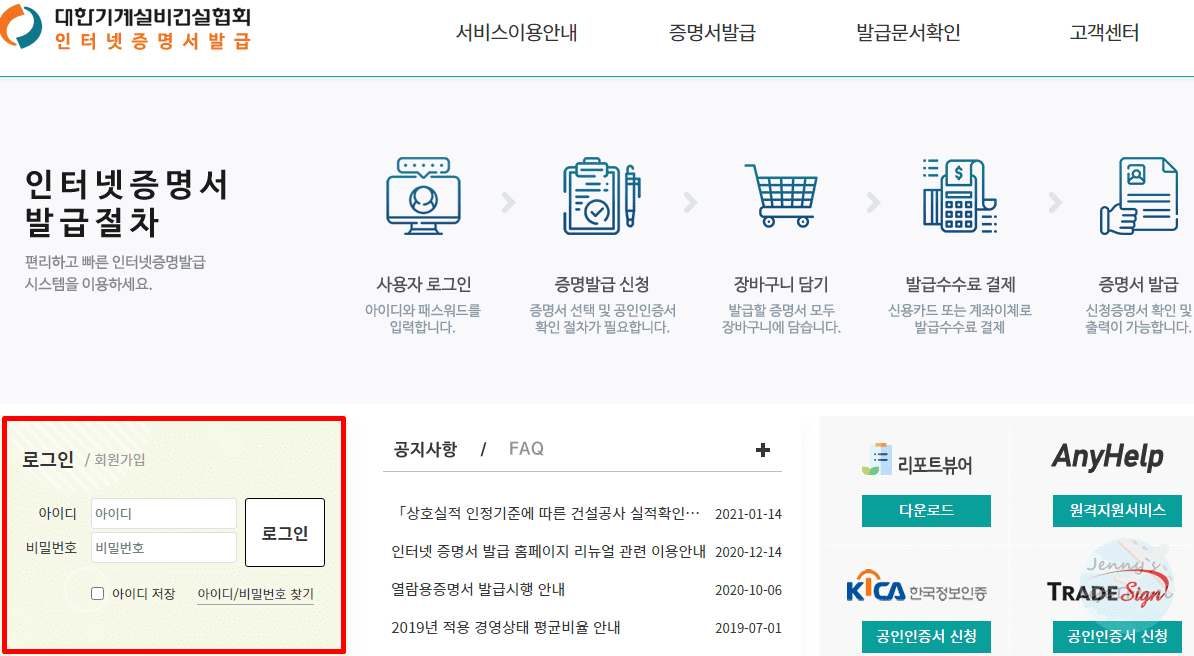The image size is (1194, 656).
Task: Click 공인인증서 신청 under KICA
Action: tap(926, 636)
